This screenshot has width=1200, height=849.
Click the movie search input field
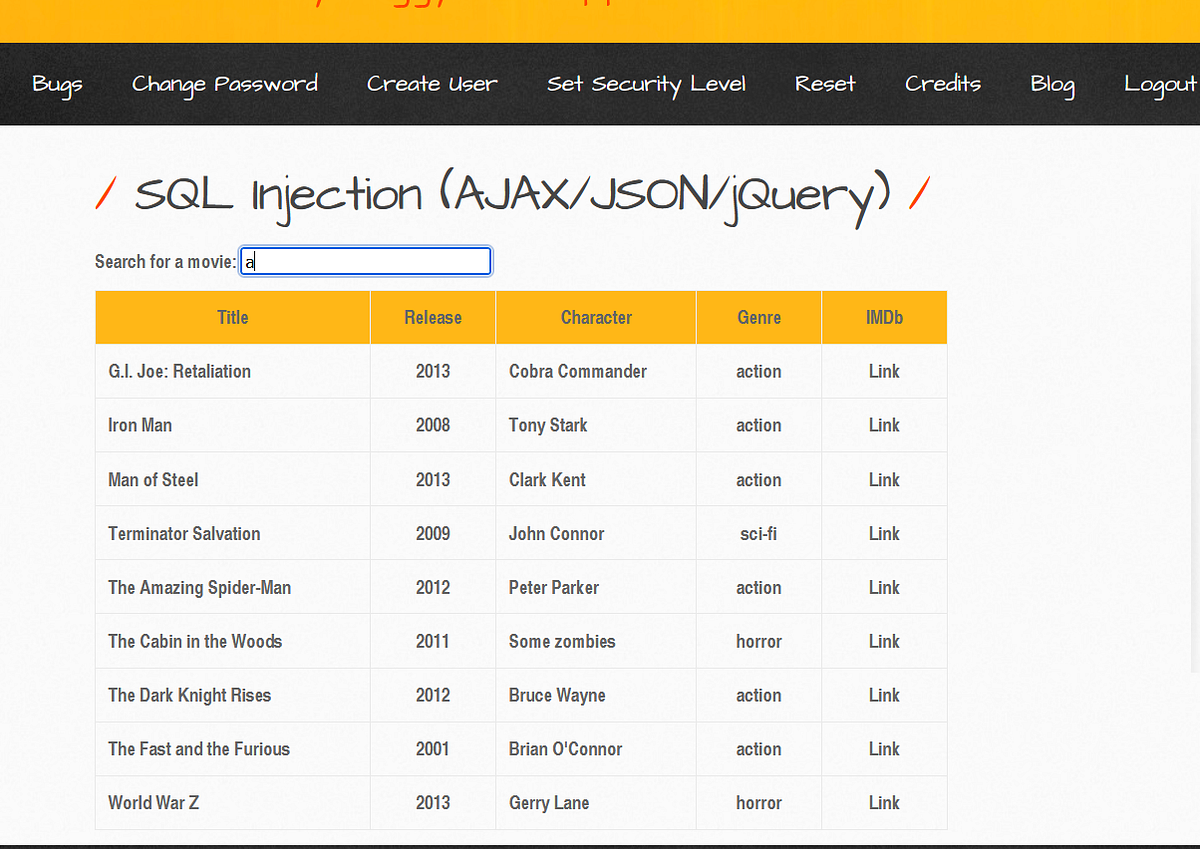(x=365, y=261)
